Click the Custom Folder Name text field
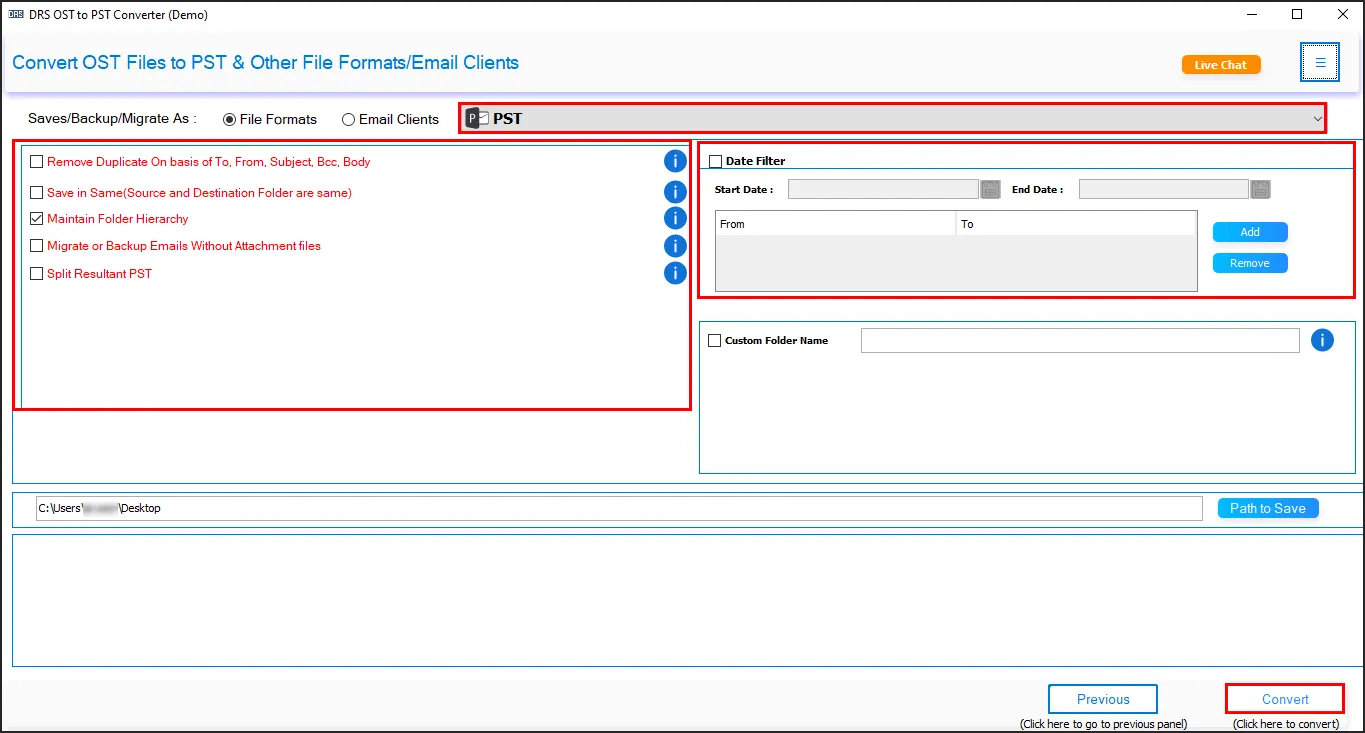The image size is (1365, 733). coord(1079,340)
